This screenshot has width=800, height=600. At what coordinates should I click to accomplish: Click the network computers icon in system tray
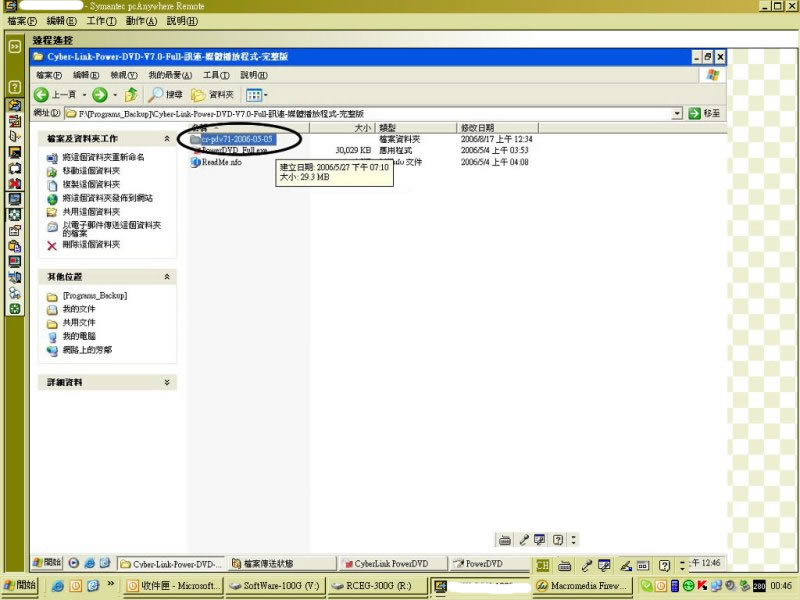[x=716, y=586]
